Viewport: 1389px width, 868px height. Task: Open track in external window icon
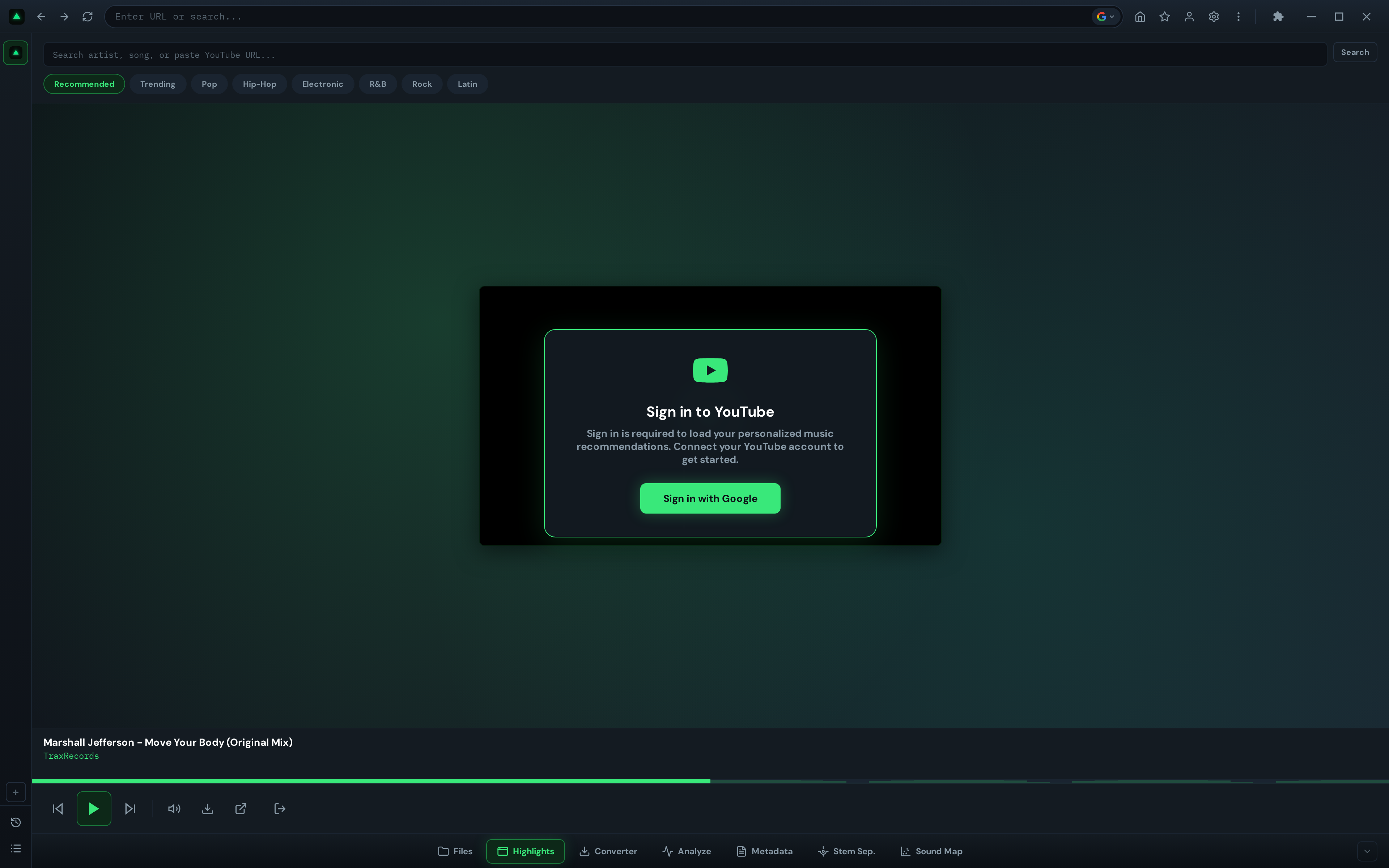pos(241,808)
